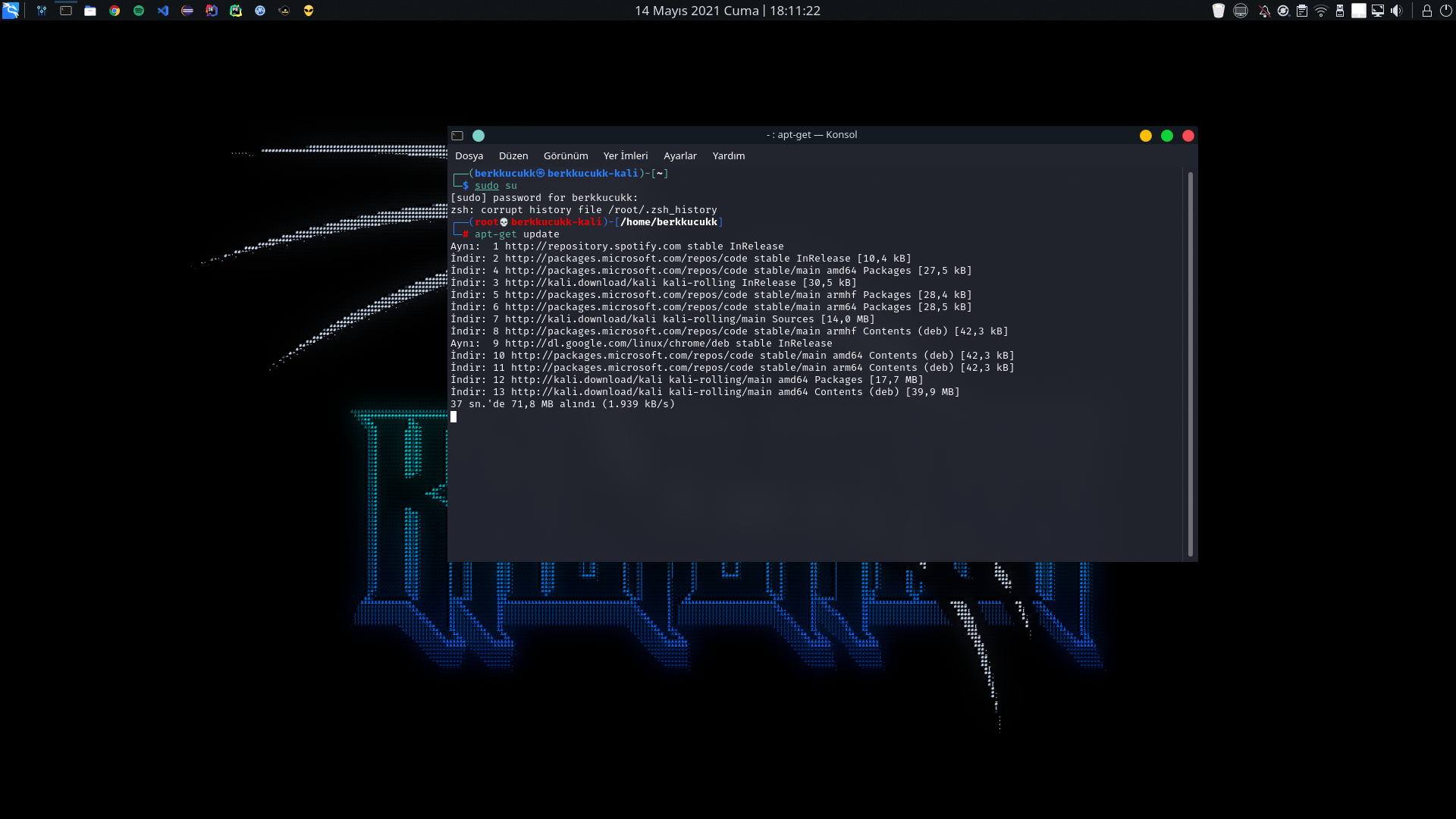Launch Google Chrome from the panel

[115, 11]
